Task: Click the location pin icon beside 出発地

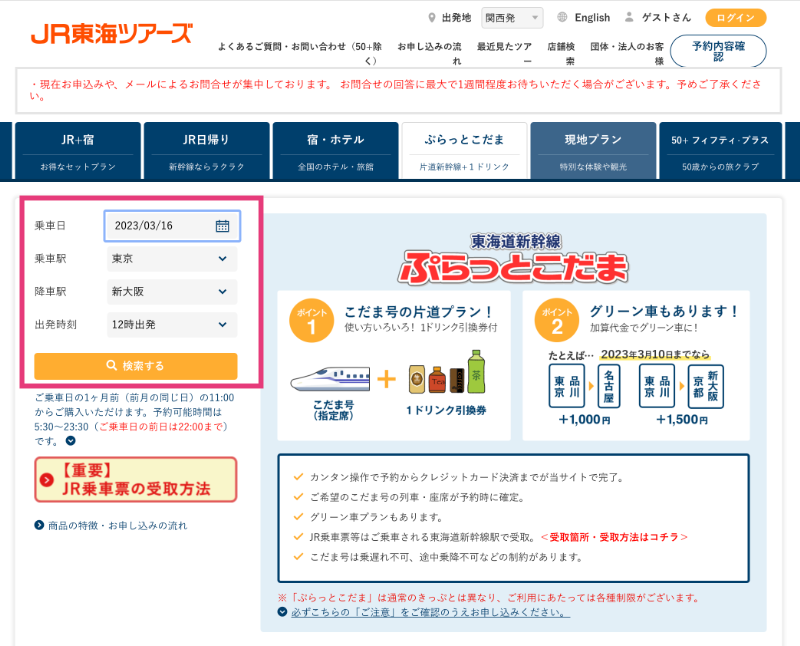Action: click(x=432, y=18)
